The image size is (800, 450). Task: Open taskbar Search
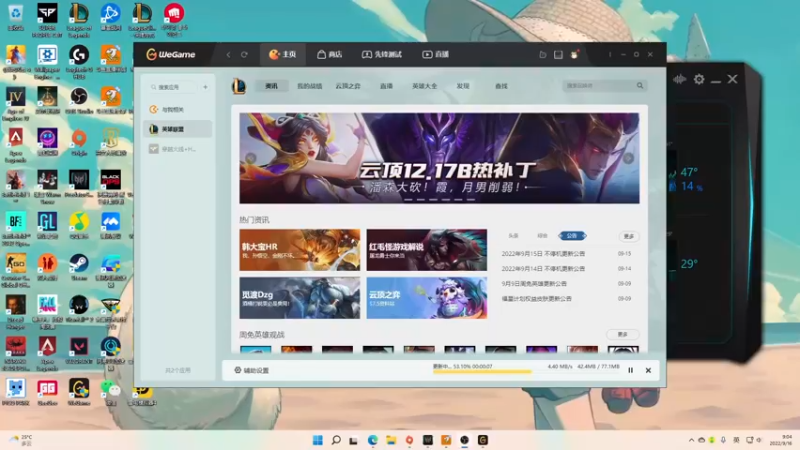(336, 440)
